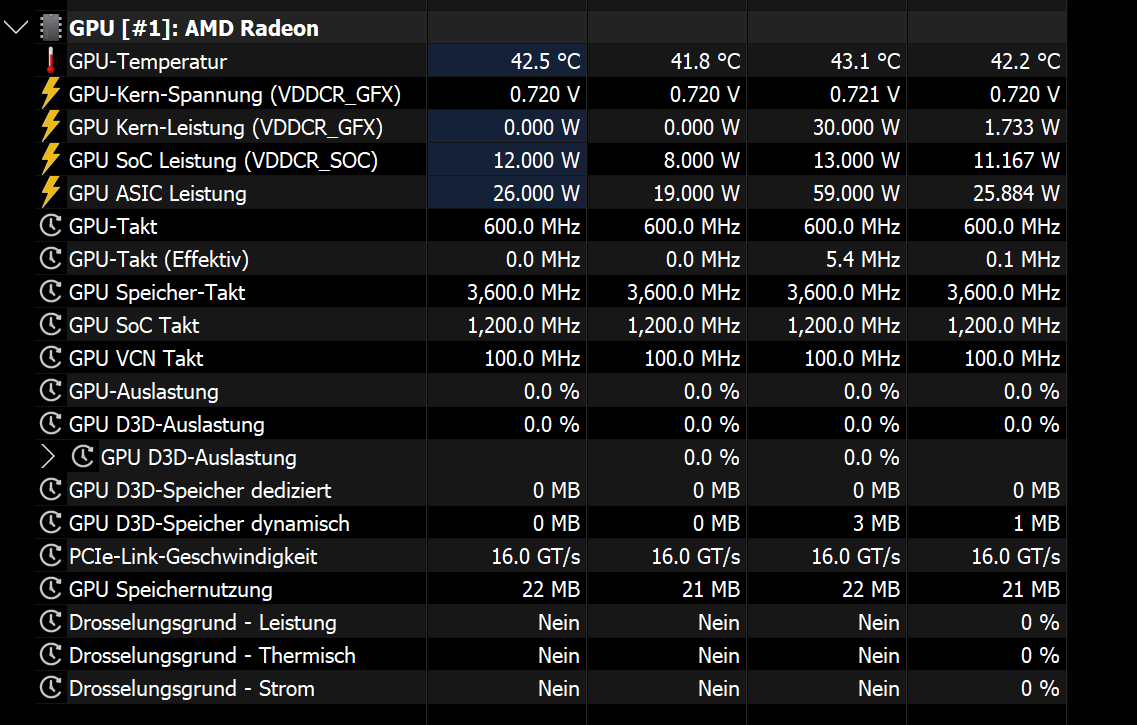Select the GPU SoC Takt label
This screenshot has height=725, width=1137.
coord(134,325)
